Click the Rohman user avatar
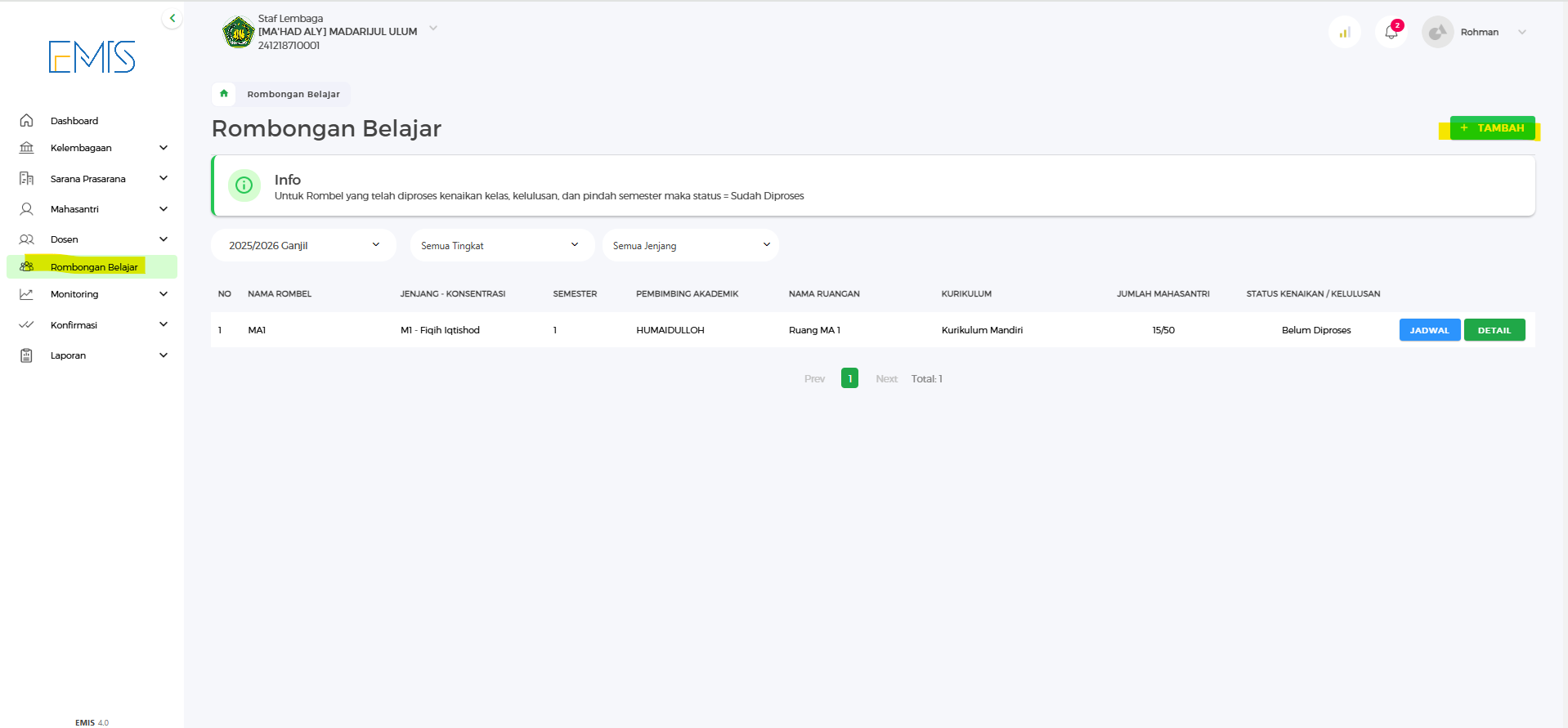The width and height of the screenshot is (1568, 728). [1437, 32]
